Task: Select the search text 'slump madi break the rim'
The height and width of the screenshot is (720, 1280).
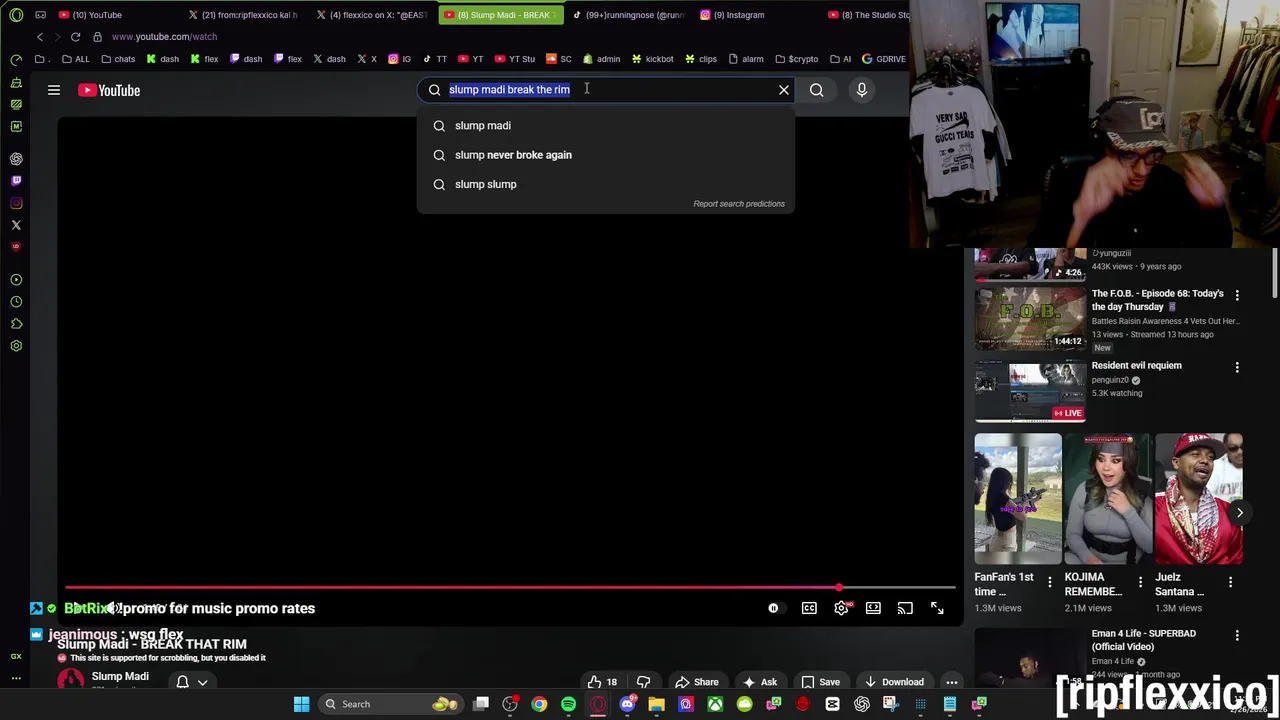Action: coord(509,89)
